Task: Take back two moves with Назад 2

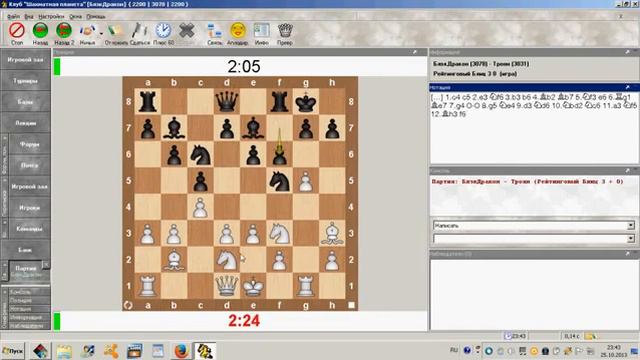Action: coord(64,31)
